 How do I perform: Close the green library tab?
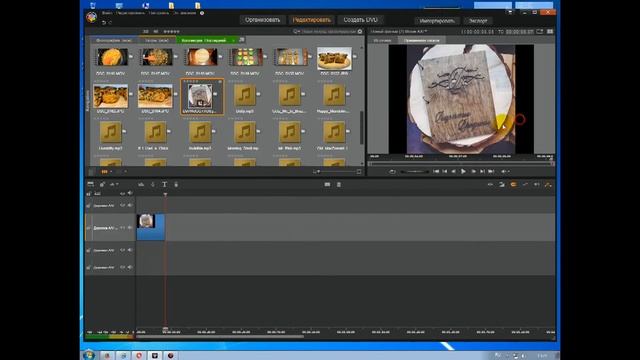[233, 40]
